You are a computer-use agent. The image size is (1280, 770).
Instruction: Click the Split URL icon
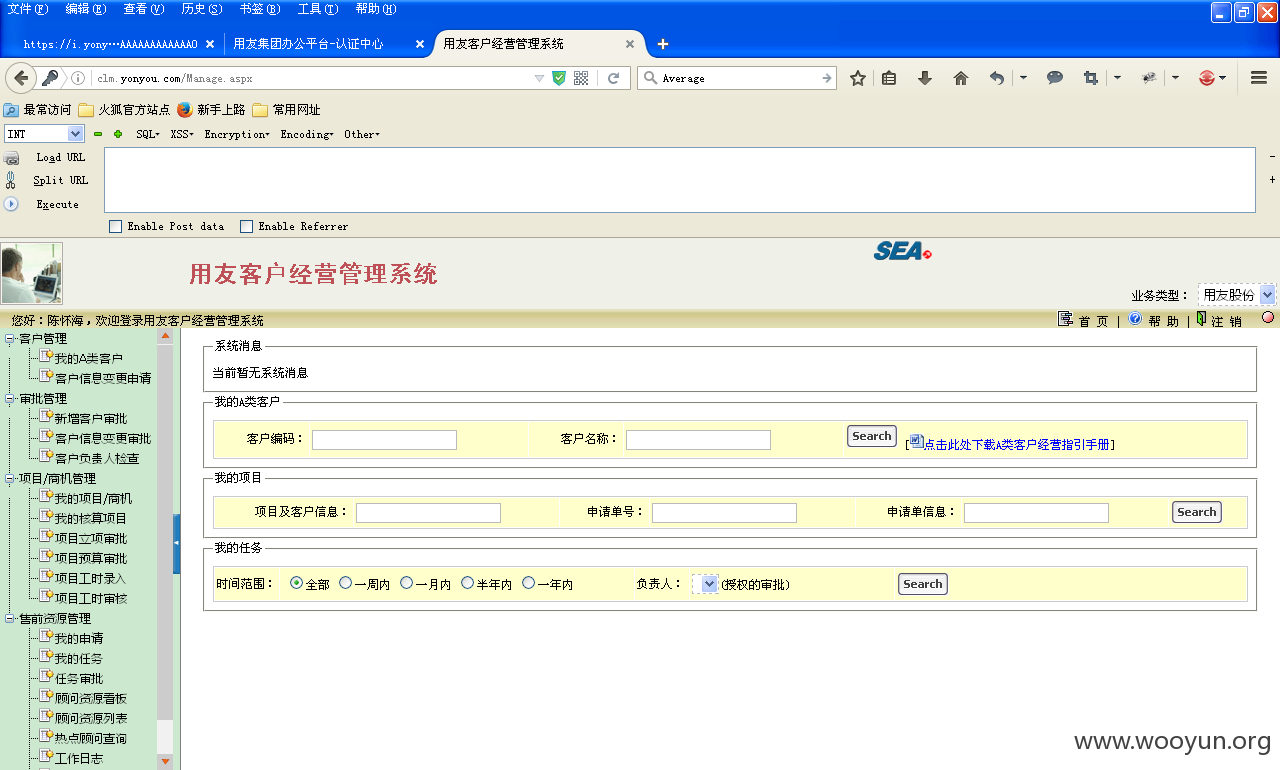coord(11,181)
